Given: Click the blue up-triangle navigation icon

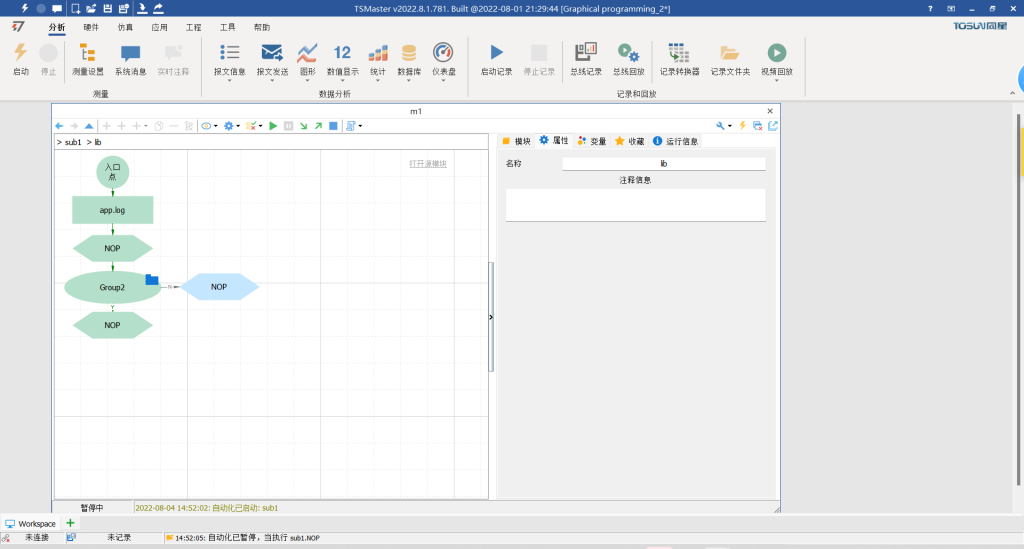Looking at the screenshot, I should (x=89, y=126).
